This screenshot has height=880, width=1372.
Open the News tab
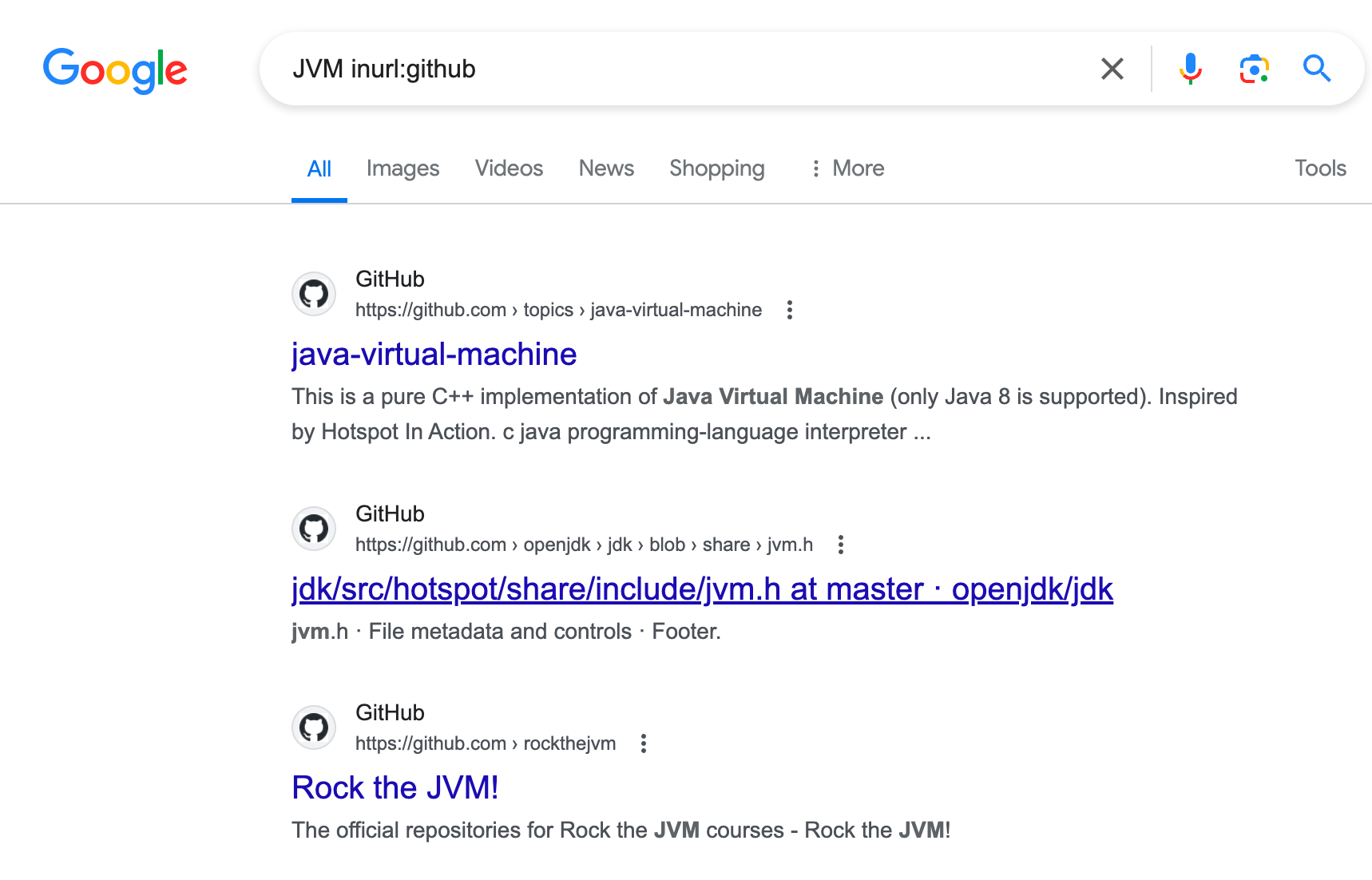pyautogui.click(x=606, y=168)
